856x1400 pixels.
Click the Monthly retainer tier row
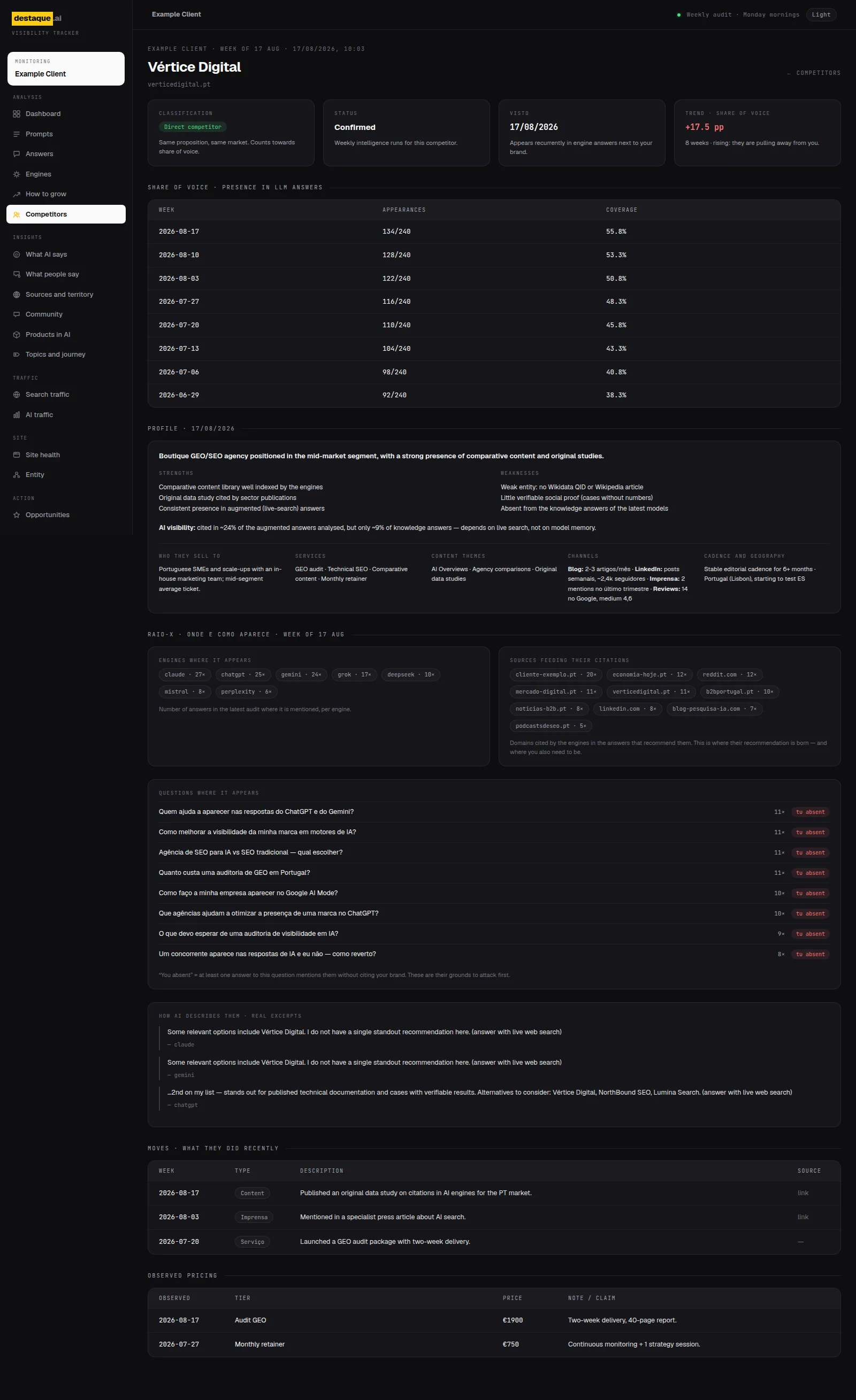pyautogui.click(x=494, y=1345)
